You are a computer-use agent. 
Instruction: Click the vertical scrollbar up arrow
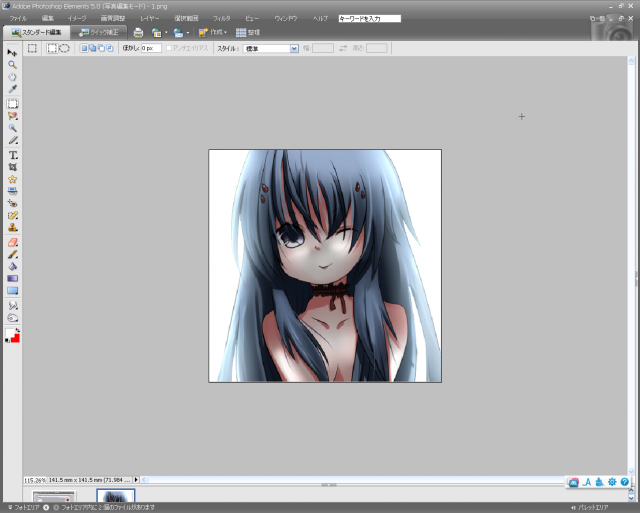point(631,61)
